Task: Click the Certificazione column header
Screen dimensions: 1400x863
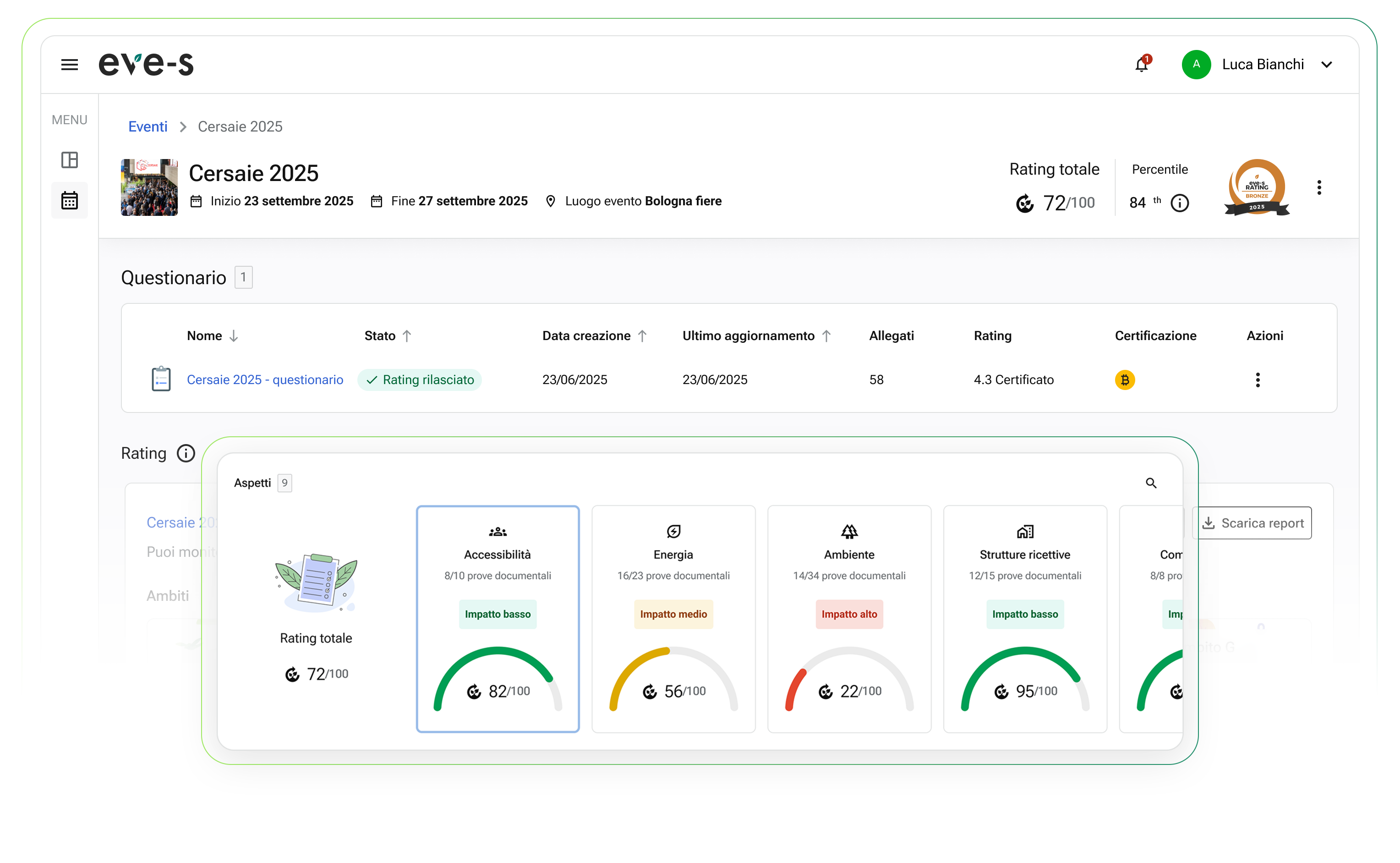Action: 1155,335
